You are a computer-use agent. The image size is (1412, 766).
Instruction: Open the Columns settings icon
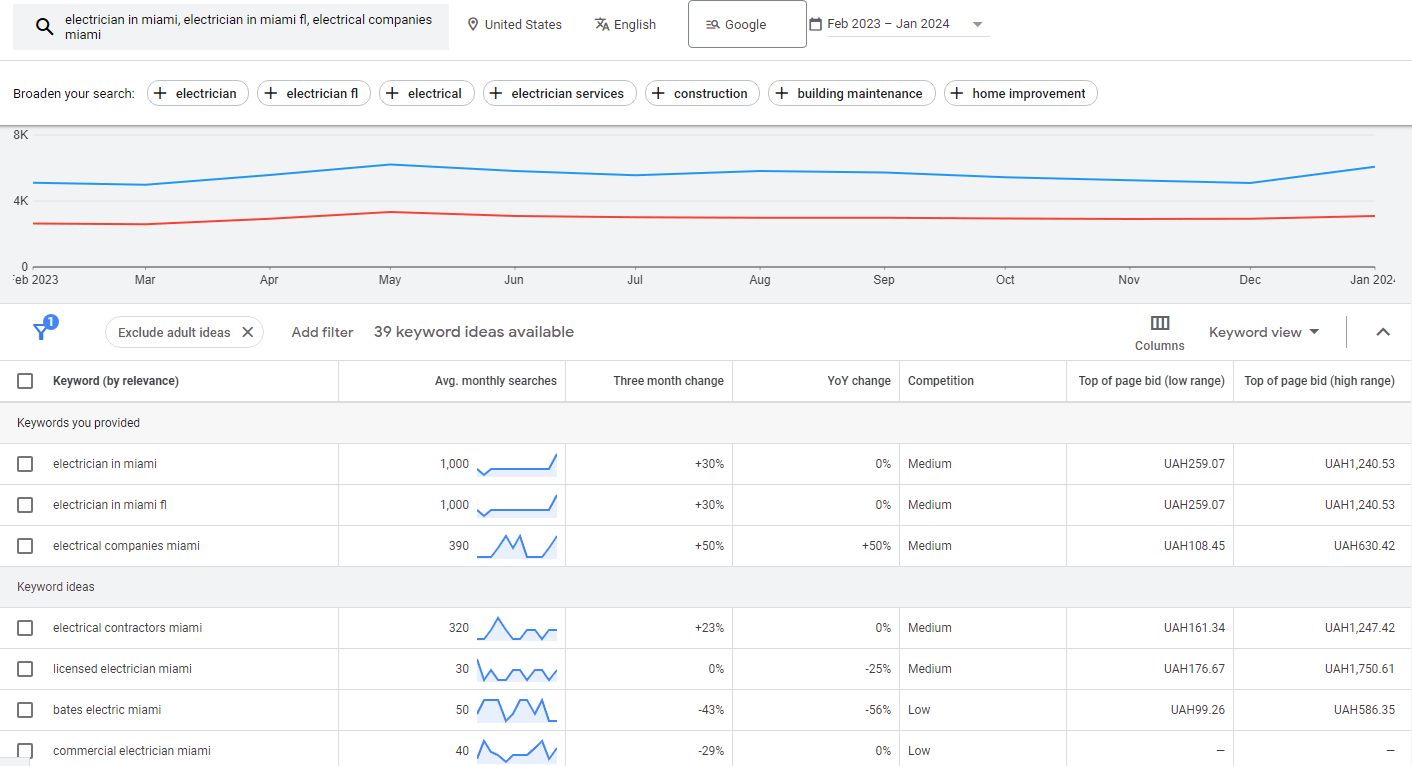(x=1160, y=323)
